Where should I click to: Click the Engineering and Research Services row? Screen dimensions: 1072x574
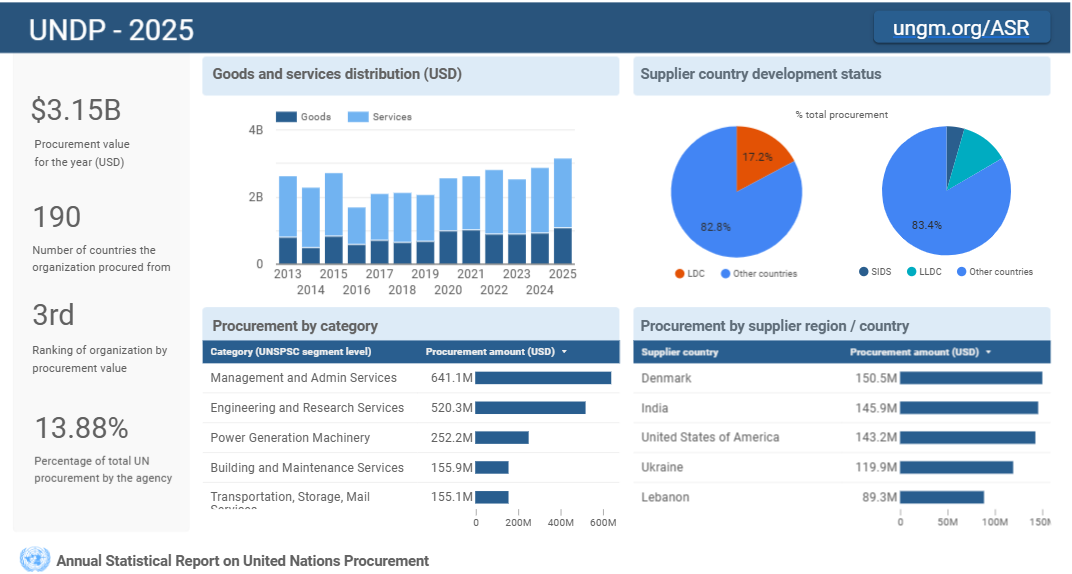411,408
